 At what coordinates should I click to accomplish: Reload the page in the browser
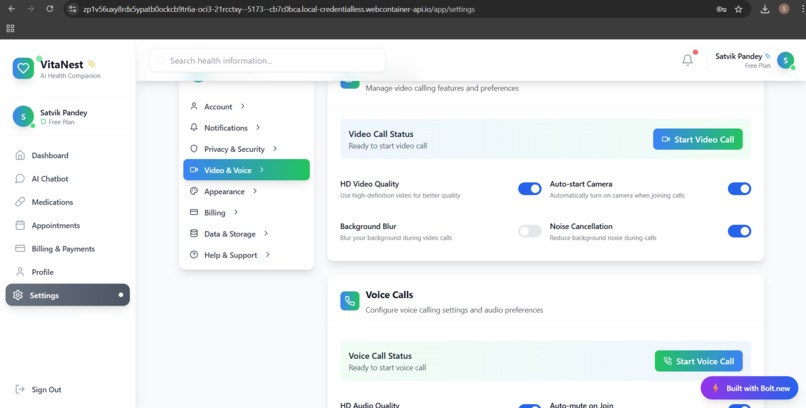click(50, 9)
